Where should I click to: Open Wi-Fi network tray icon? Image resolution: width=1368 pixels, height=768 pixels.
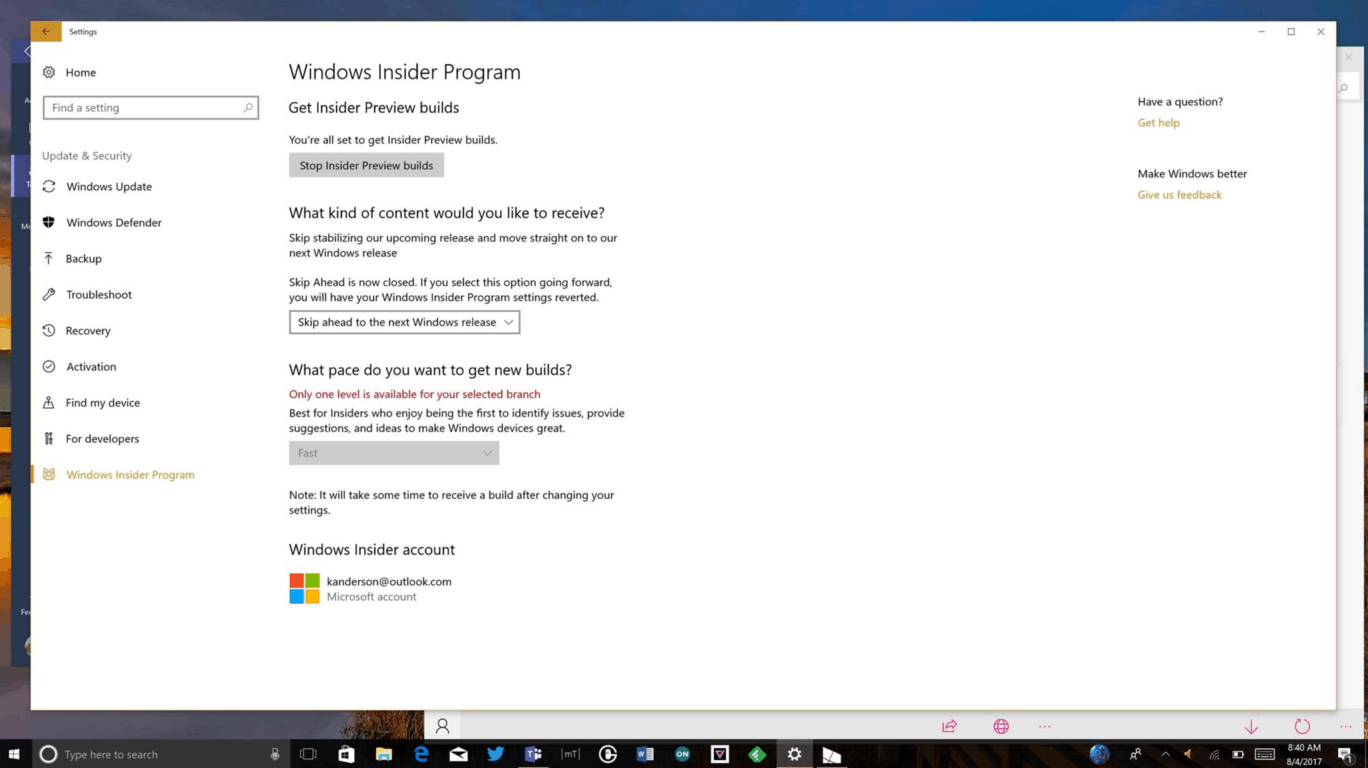point(1214,754)
